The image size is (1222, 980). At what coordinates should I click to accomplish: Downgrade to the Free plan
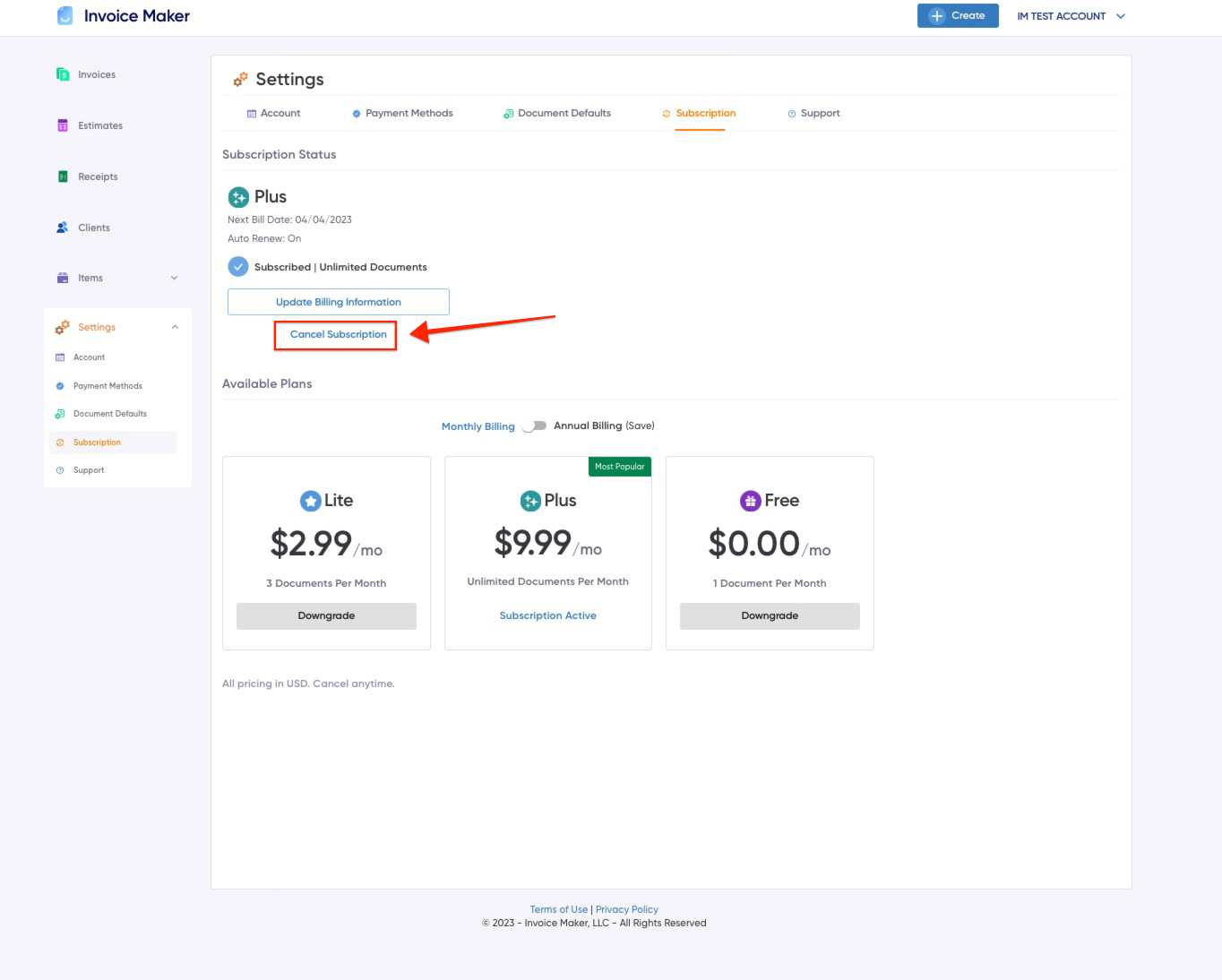tap(770, 616)
